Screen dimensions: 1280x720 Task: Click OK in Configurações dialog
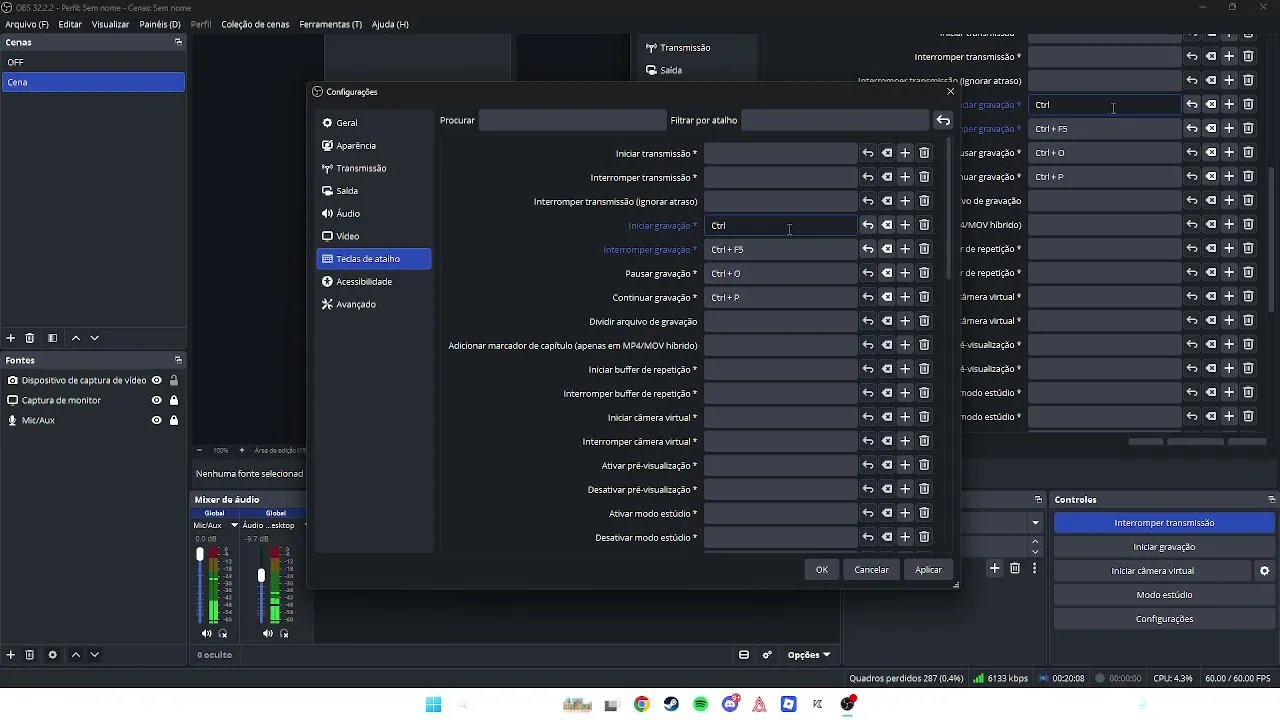click(822, 570)
